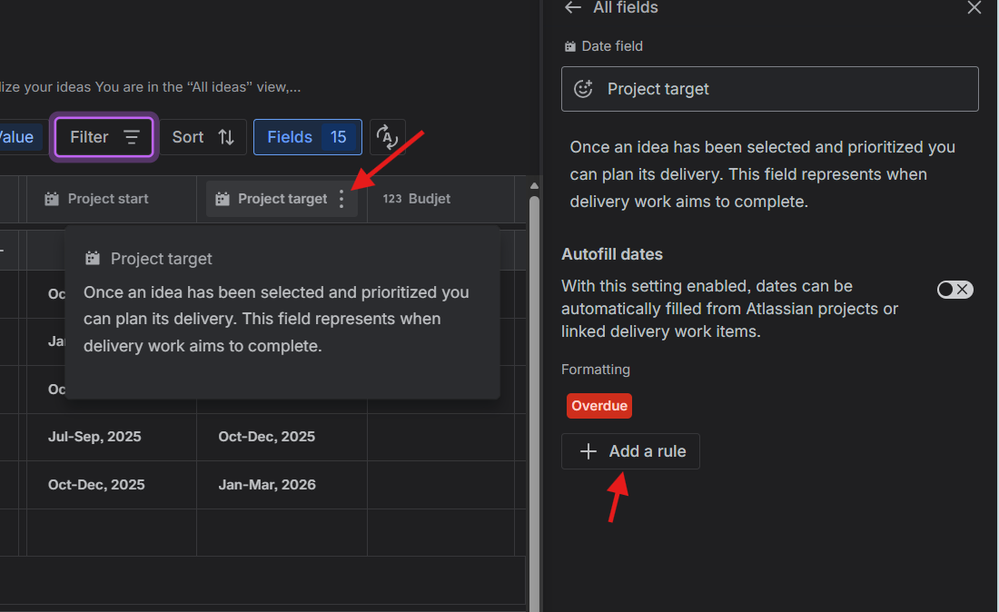999x612 pixels.
Task: Click the Oct-Dec, 2025 Project start cell
Action: coord(111,485)
